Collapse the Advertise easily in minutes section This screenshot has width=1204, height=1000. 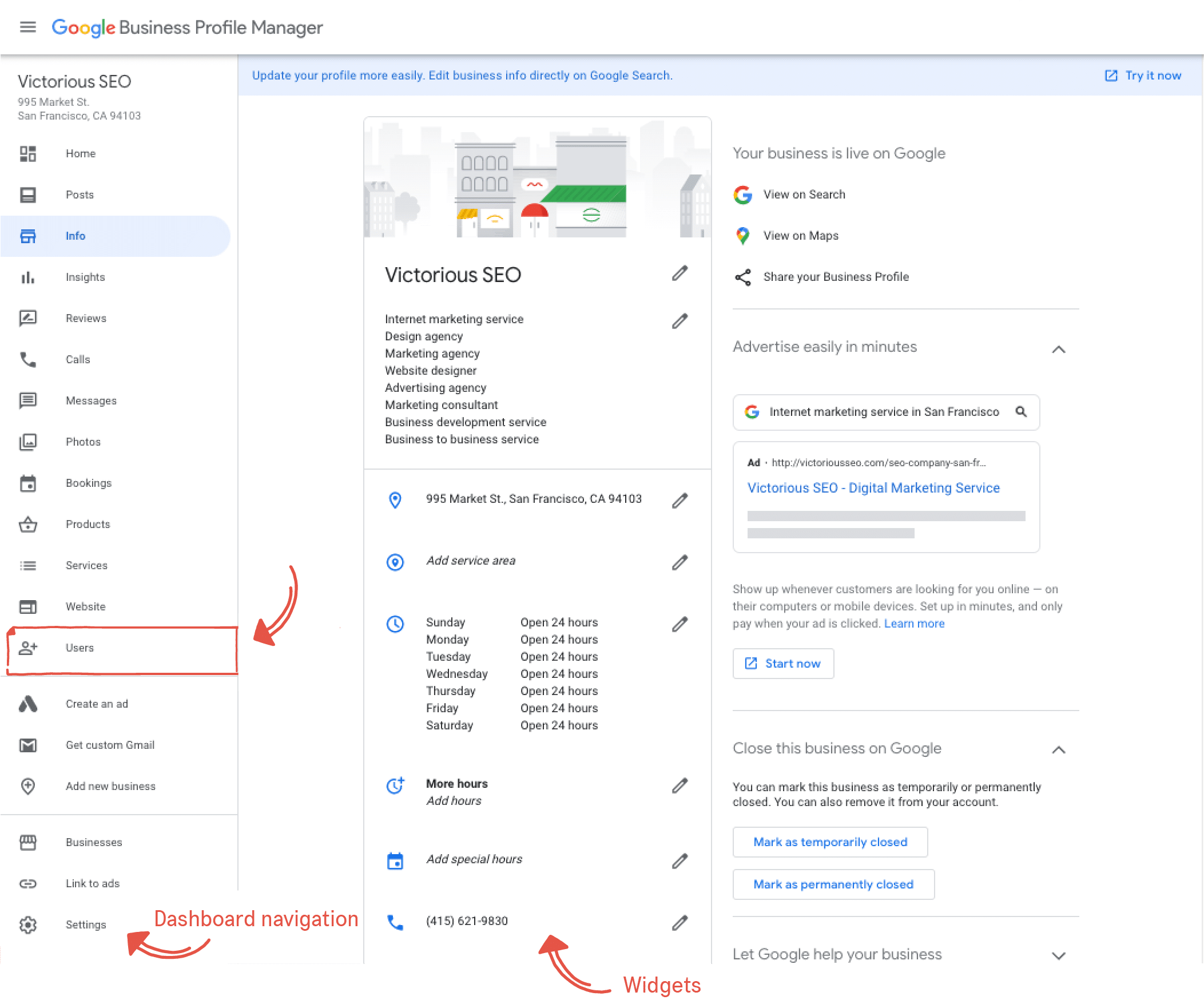click(x=1059, y=349)
